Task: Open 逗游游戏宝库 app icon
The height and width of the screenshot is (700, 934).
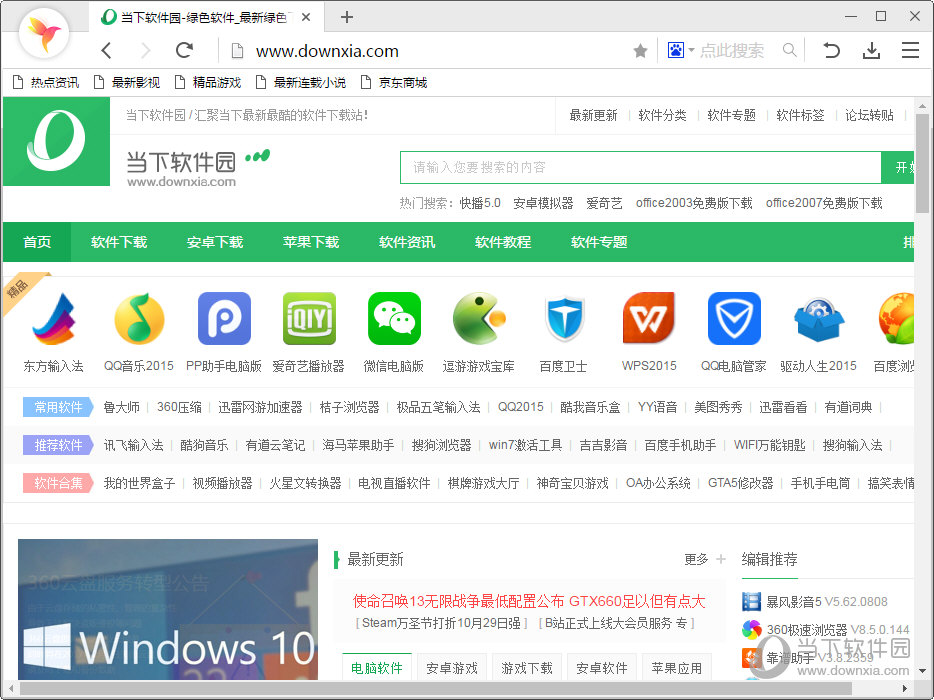Action: pyautogui.click(x=479, y=319)
